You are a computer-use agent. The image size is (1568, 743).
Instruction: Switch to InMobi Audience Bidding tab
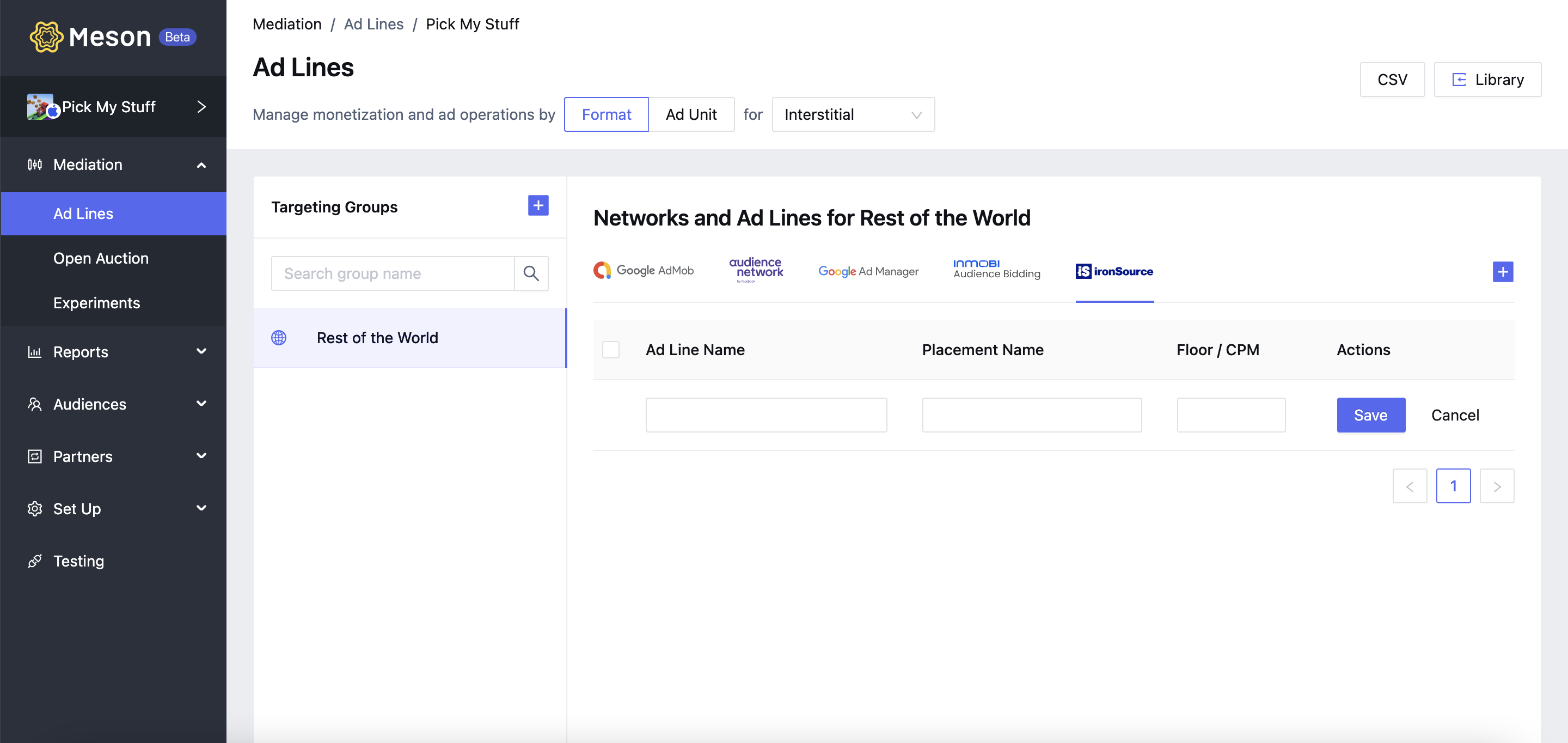click(x=996, y=269)
